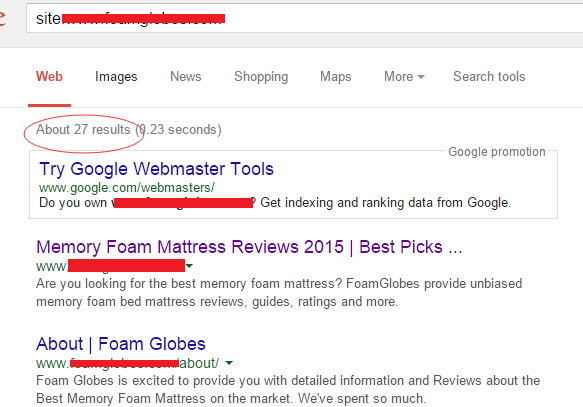Expand green arrow next to /about/ URL
The width and height of the screenshot is (583, 407).
pyautogui.click(x=229, y=363)
